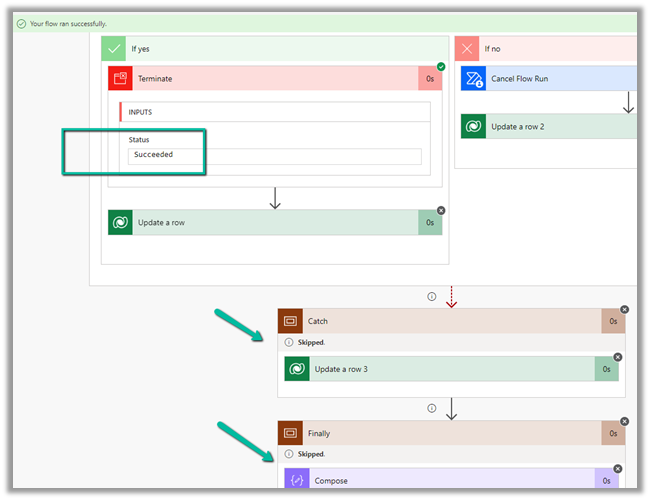Screen dimensions: 650x500
Task: Click the Compose action purple icon
Action: 297,479
